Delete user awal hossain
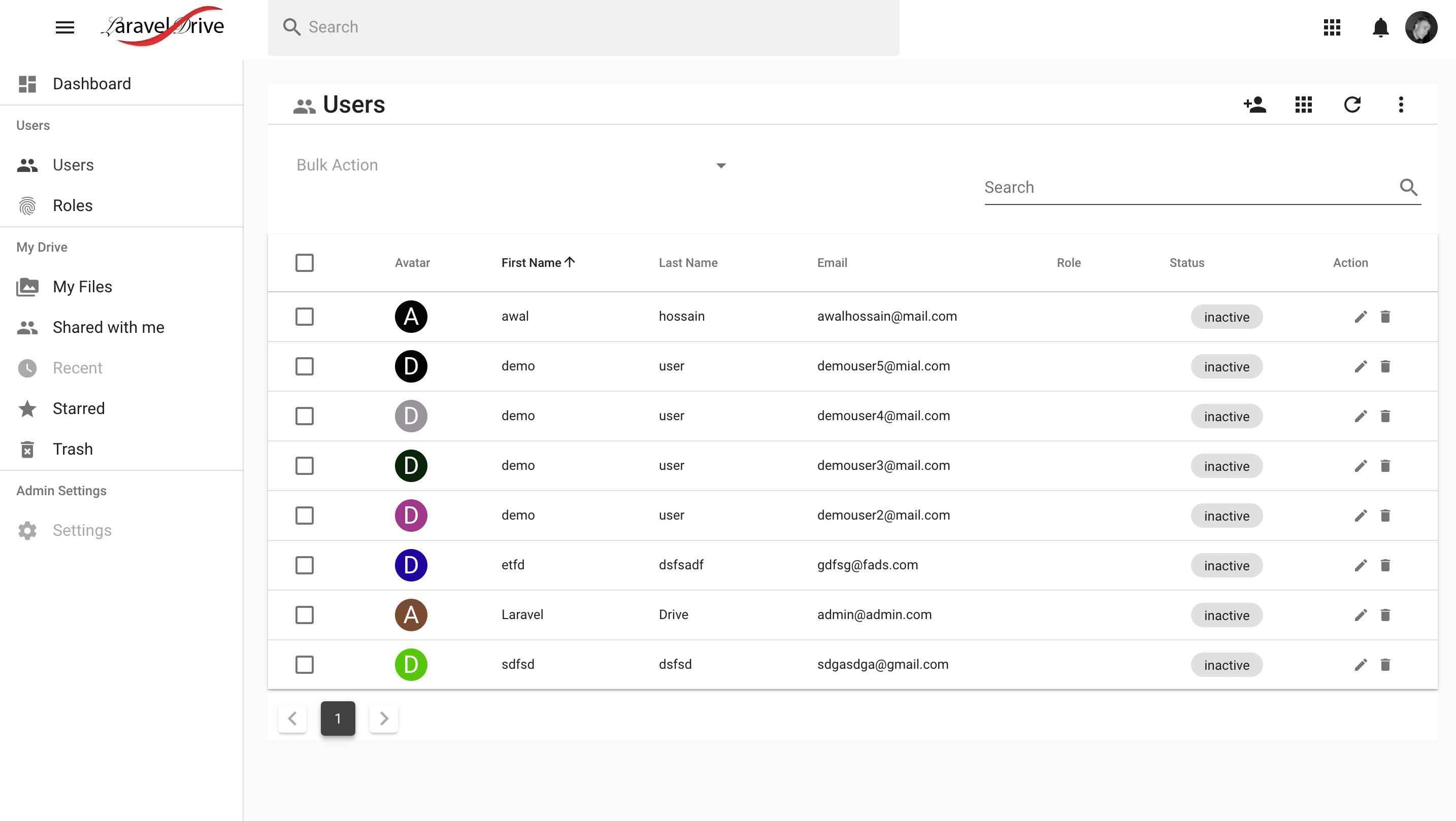1456x821 pixels. pos(1385,317)
